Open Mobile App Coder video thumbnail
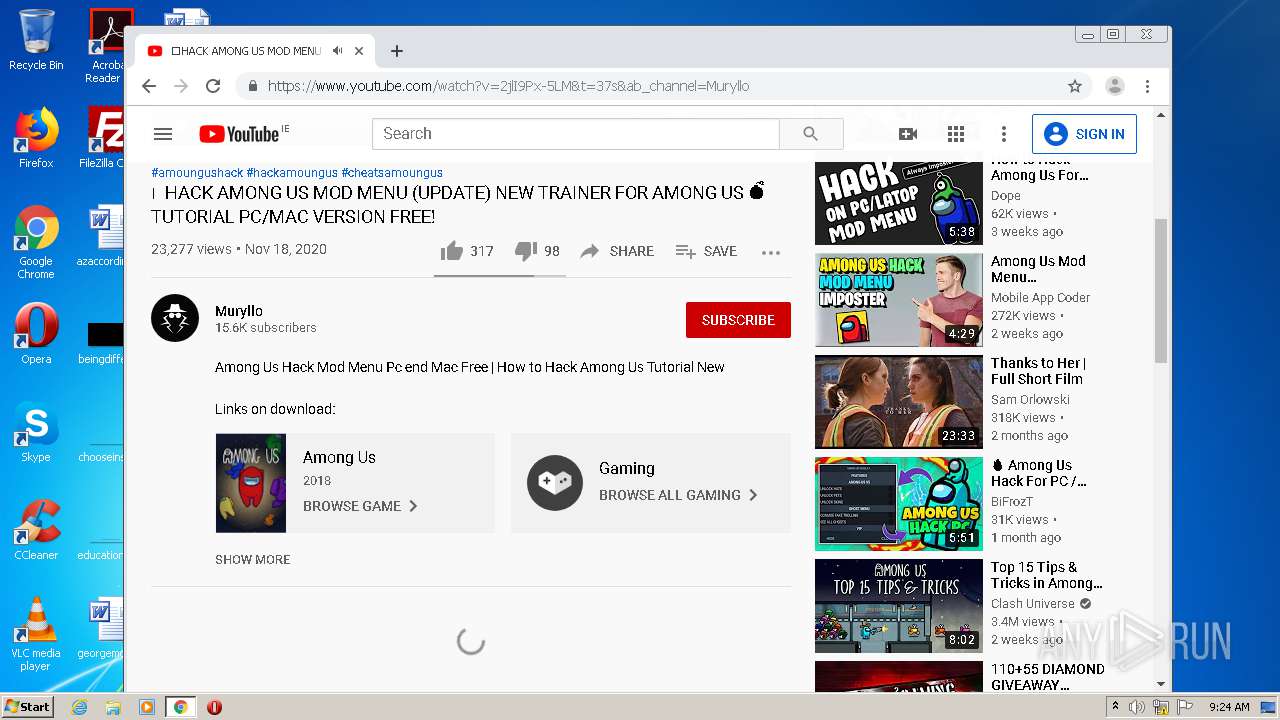 [x=899, y=300]
